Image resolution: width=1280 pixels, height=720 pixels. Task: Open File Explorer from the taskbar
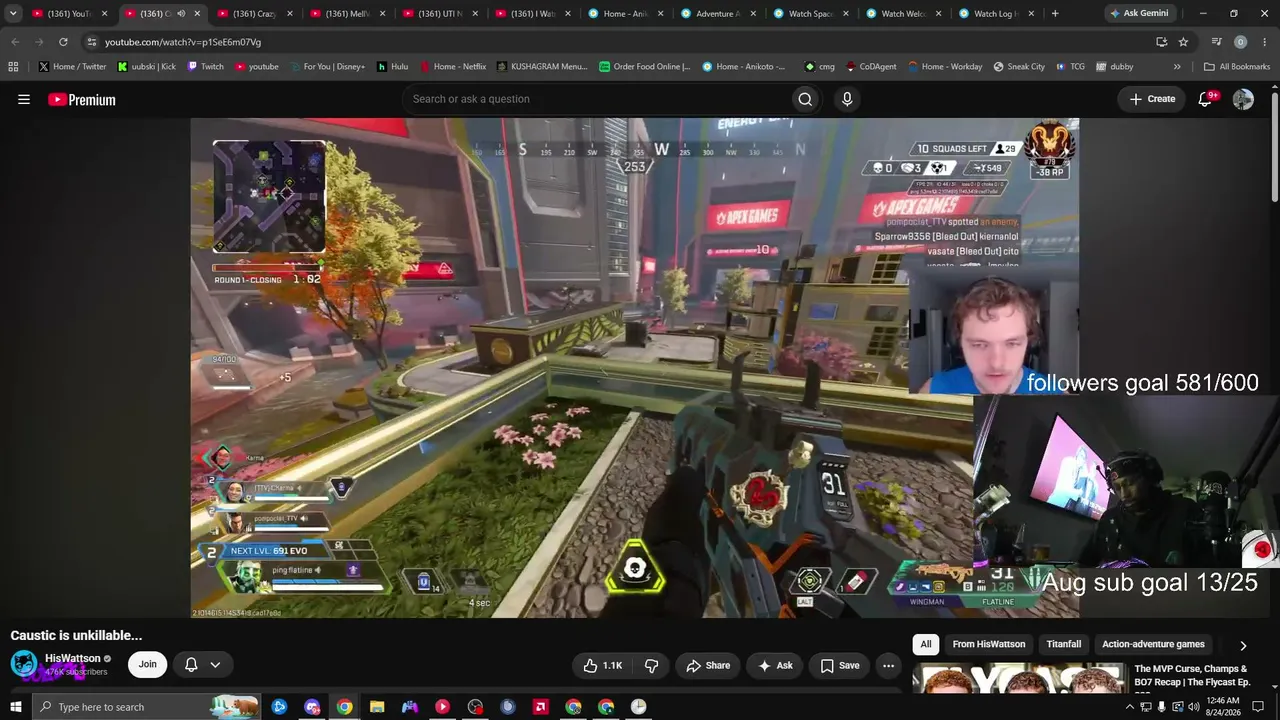[x=377, y=707]
